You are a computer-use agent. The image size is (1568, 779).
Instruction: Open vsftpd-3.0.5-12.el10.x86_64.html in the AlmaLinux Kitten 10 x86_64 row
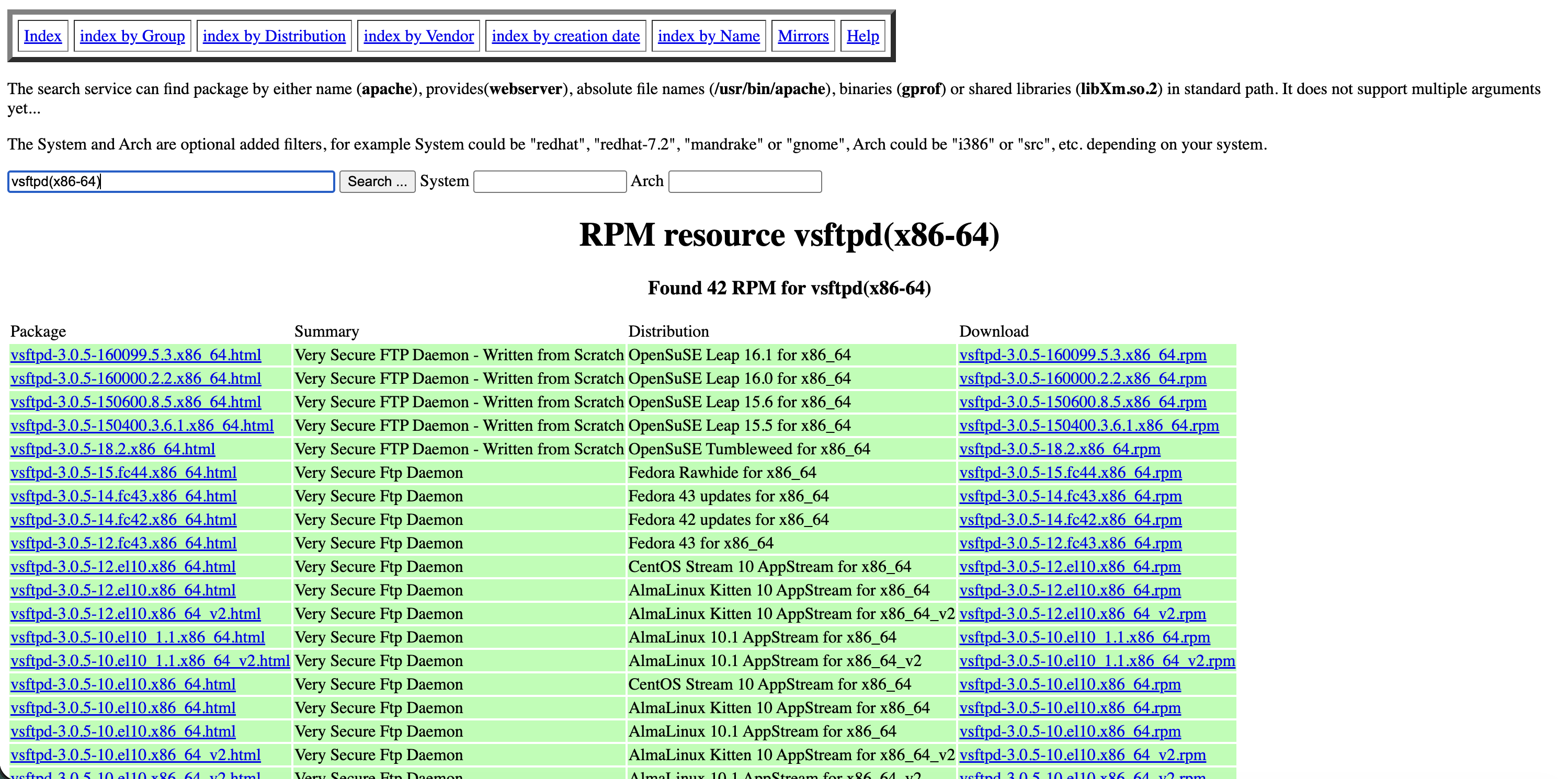[x=123, y=590]
